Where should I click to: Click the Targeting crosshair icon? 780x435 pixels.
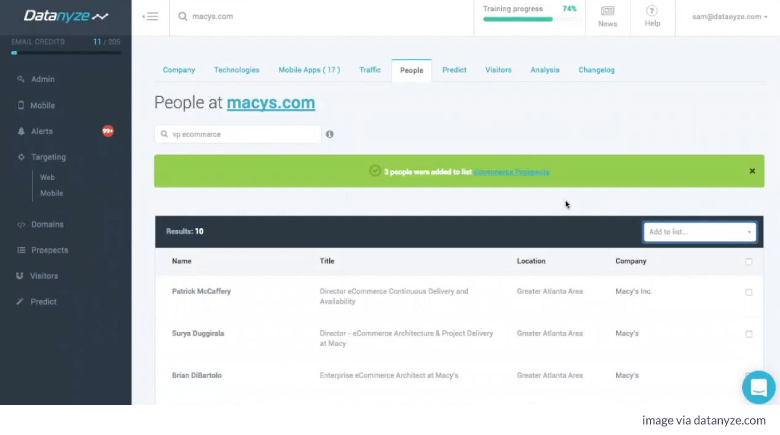point(21,157)
